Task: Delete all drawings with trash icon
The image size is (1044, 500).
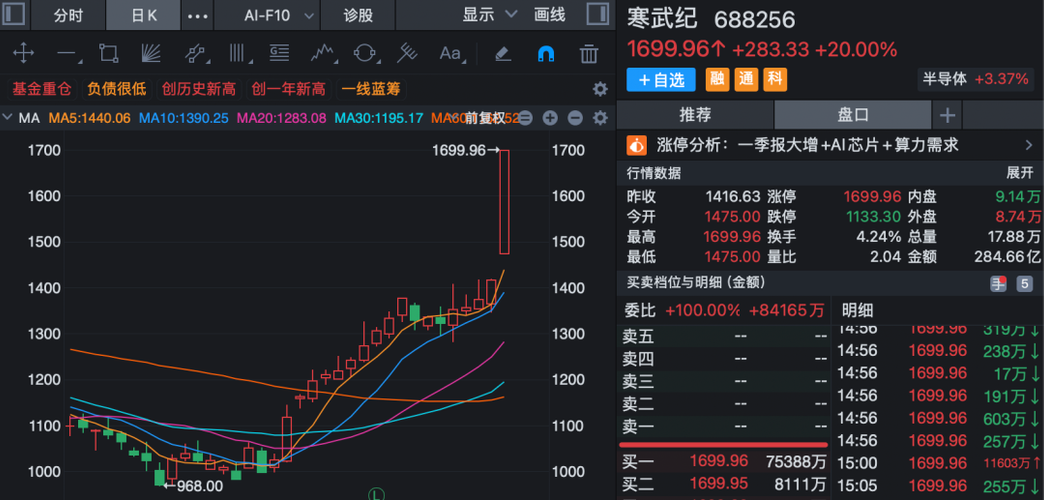Action: (589, 53)
